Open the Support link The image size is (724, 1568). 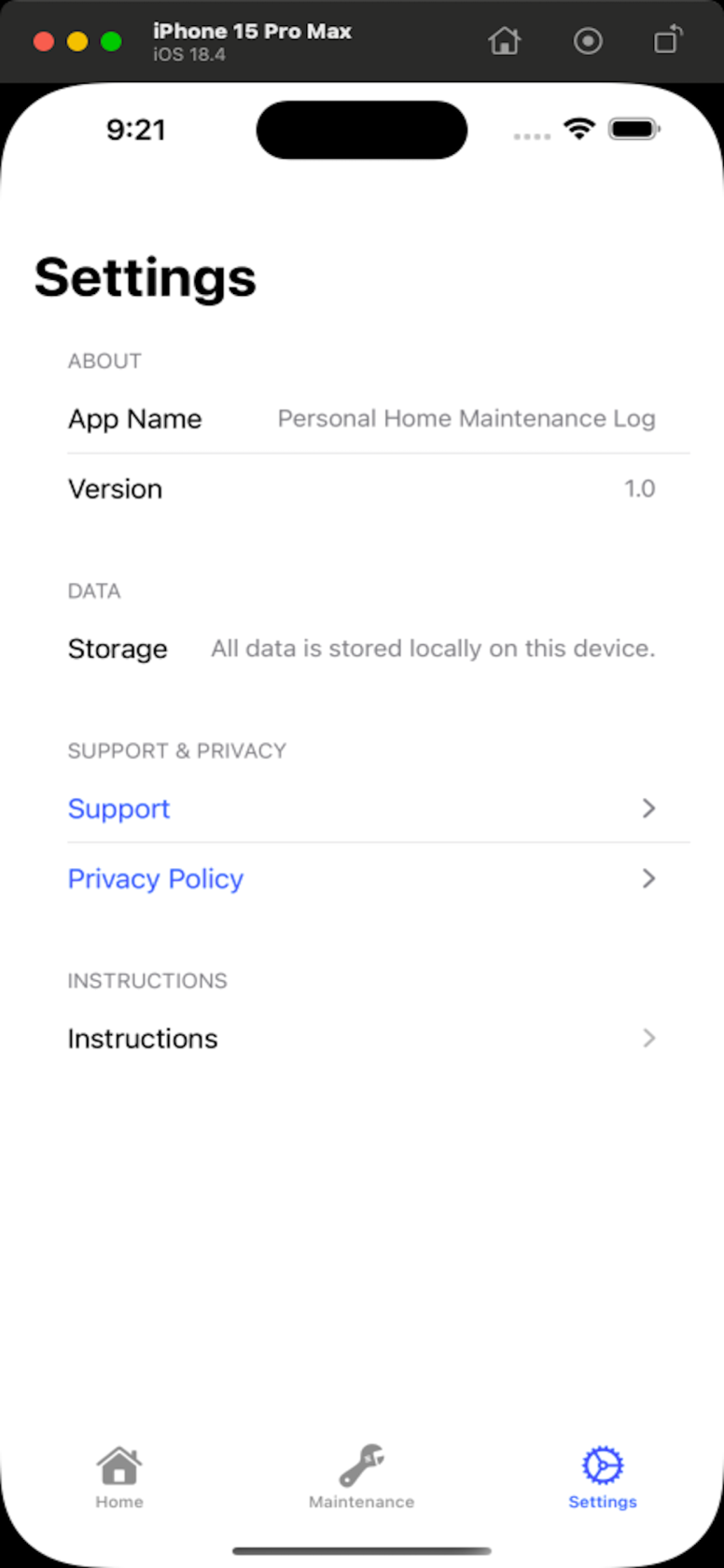click(119, 808)
